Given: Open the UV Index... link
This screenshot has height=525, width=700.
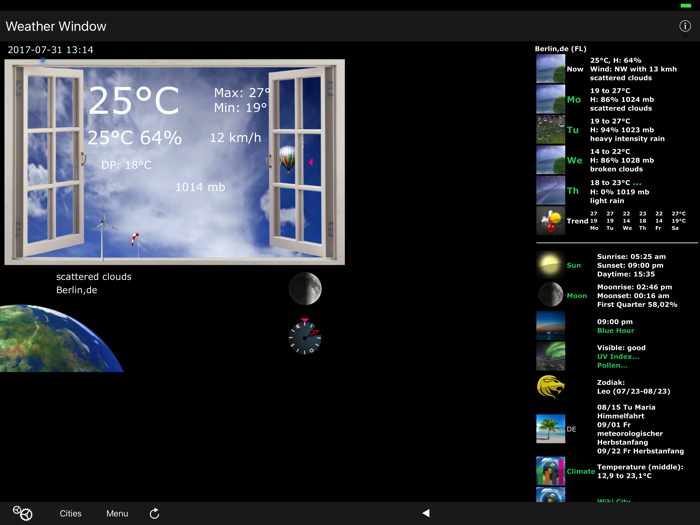Looking at the screenshot, I should click(618, 356).
